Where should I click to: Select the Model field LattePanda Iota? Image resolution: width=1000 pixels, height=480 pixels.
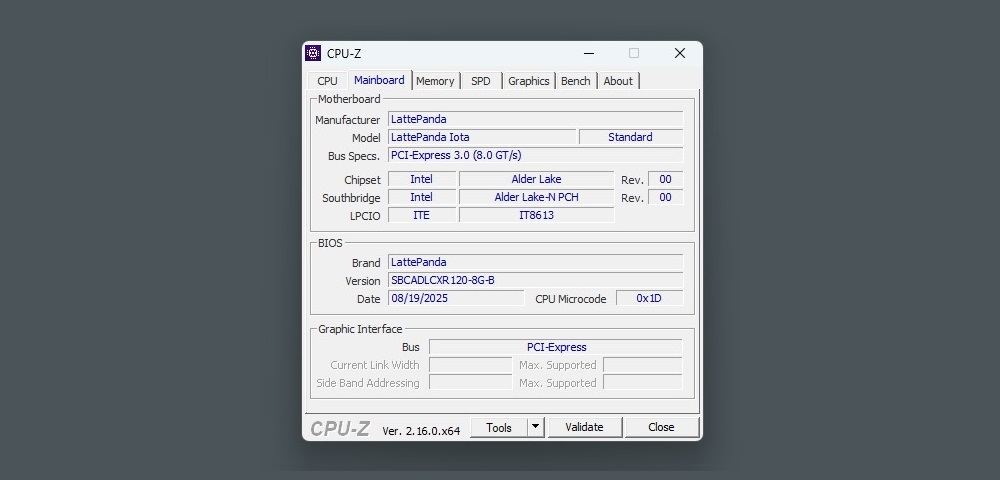point(481,137)
